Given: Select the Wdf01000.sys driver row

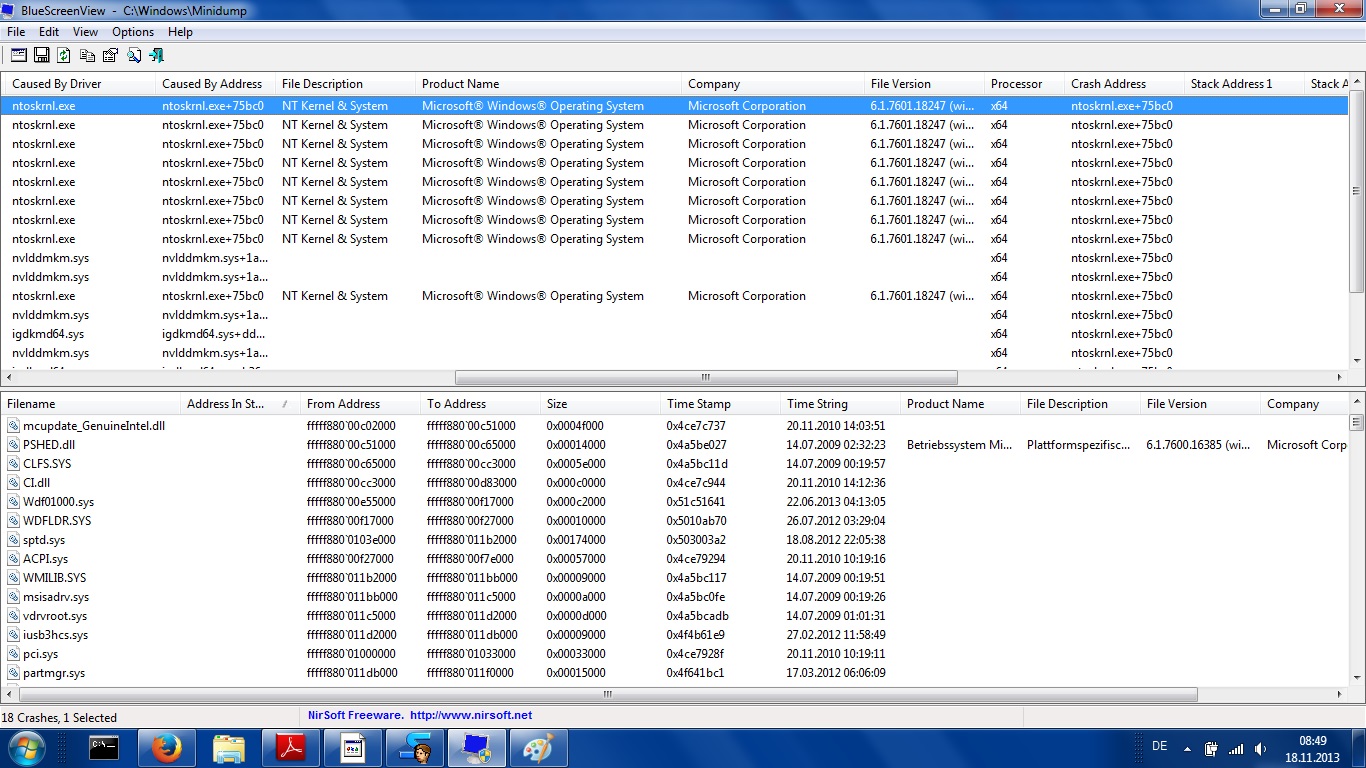Looking at the screenshot, I should (675, 502).
